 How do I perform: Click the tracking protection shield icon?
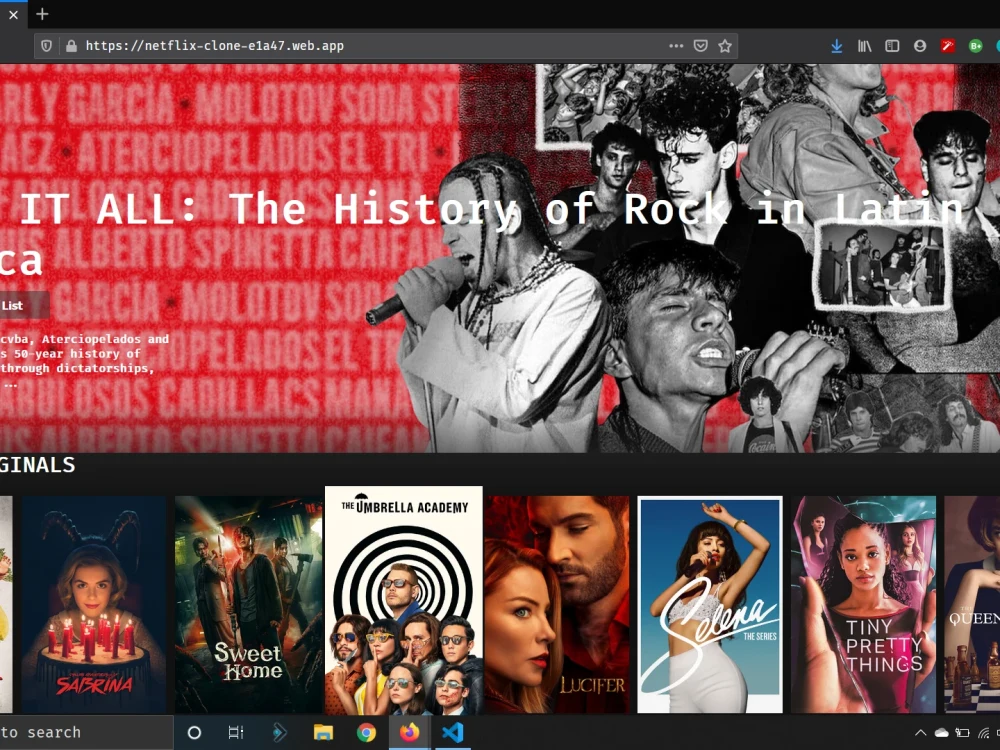tap(47, 46)
